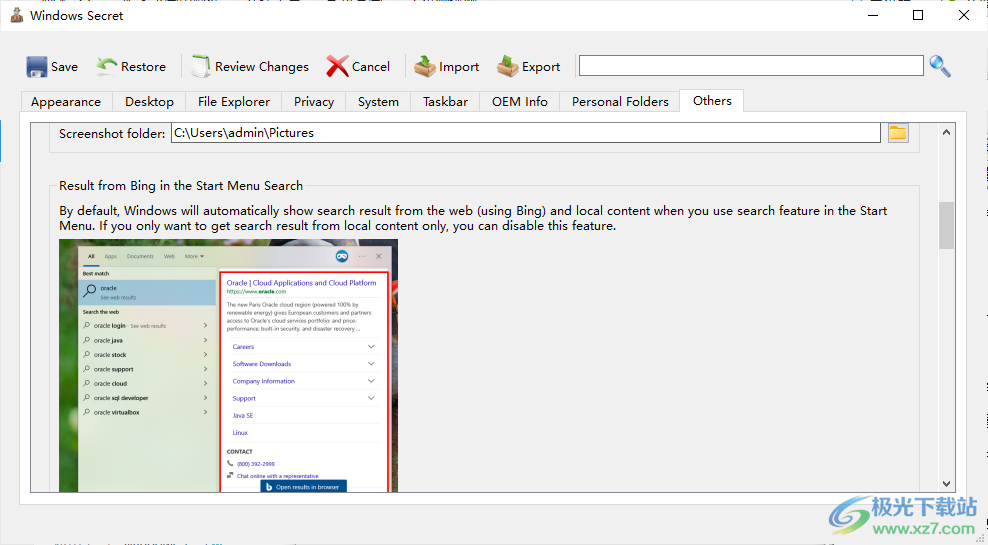The height and width of the screenshot is (545, 988).
Task: Click the search text box in toolbar
Action: point(750,66)
